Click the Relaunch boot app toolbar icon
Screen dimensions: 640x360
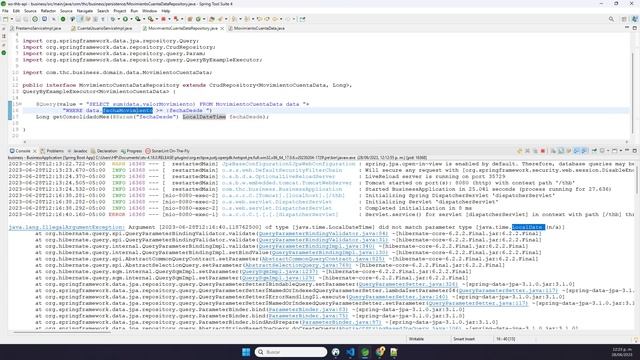(176, 19)
